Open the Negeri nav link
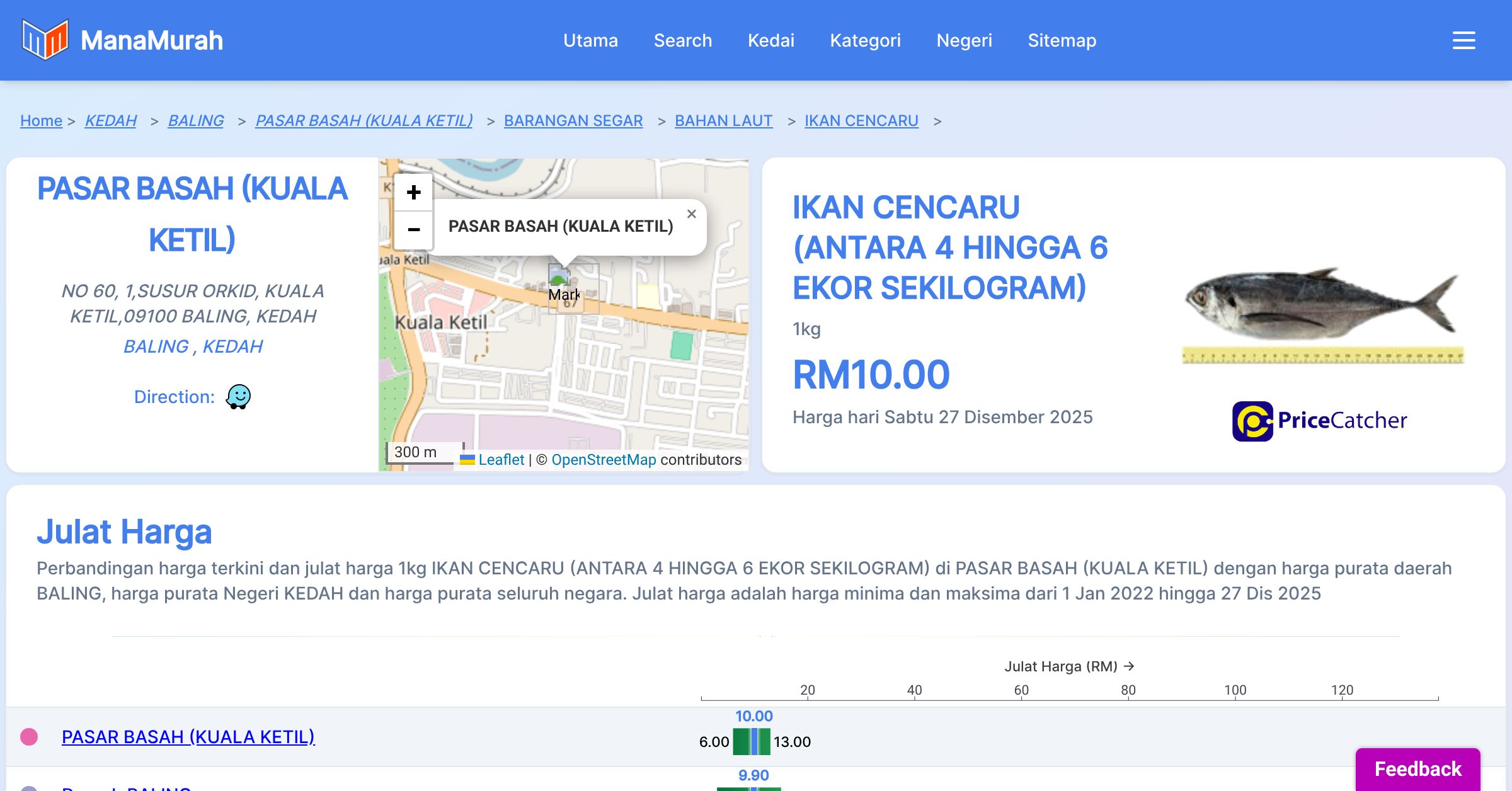 (964, 40)
